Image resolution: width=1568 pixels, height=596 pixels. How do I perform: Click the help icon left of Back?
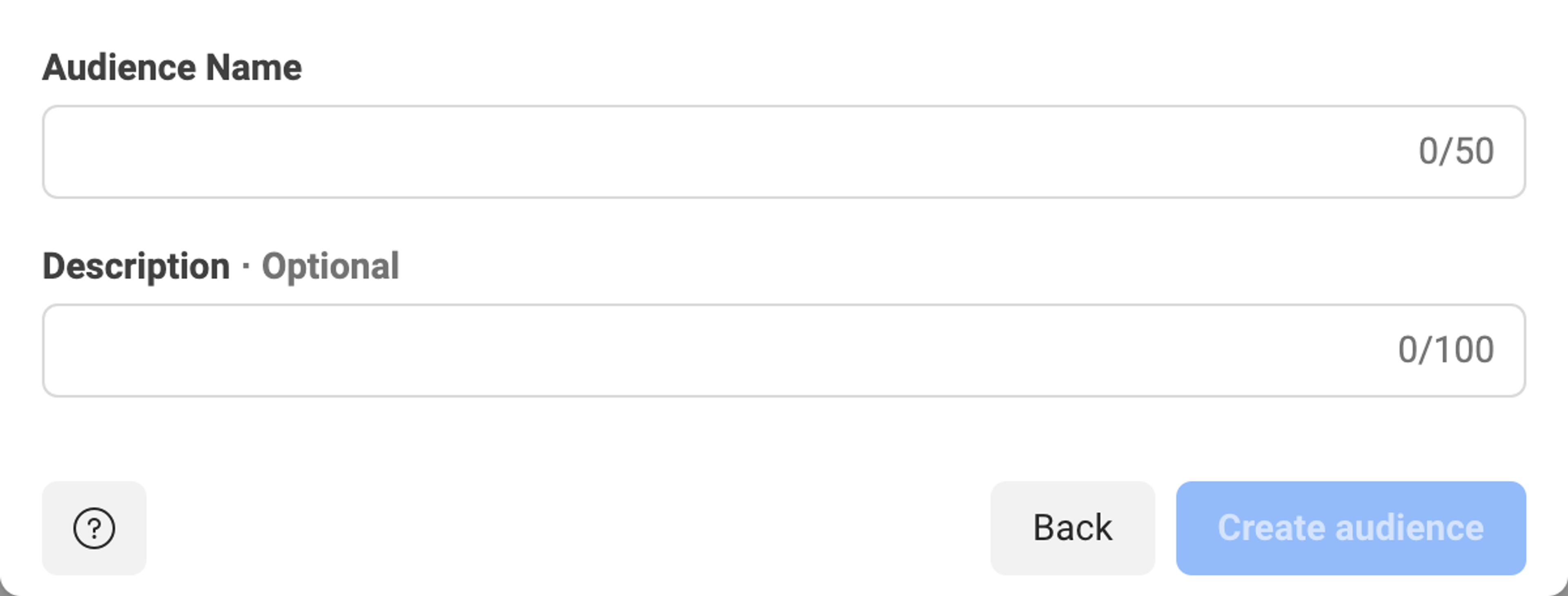(x=94, y=528)
